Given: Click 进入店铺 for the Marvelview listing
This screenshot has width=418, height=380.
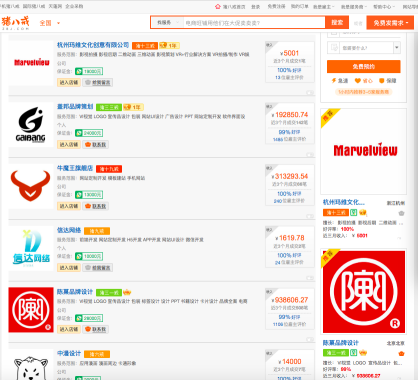Looking at the screenshot, I should [69, 82].
